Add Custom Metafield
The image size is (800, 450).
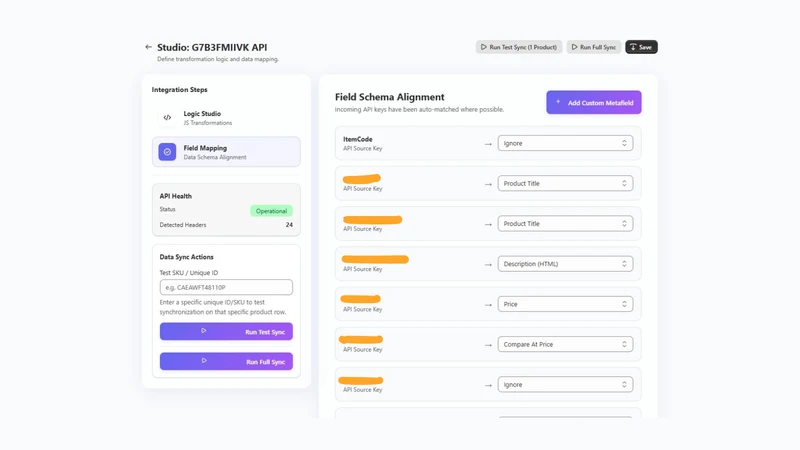coord(594,103)
